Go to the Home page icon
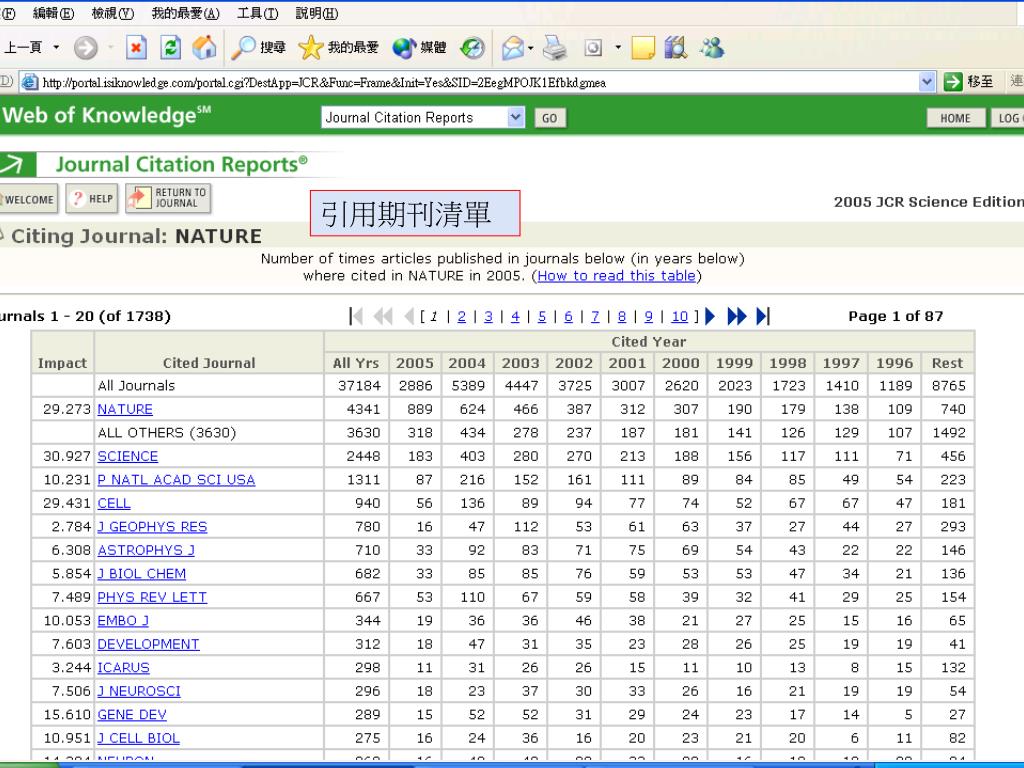This screenshot has width=1024, height=768. click(204, 47)
